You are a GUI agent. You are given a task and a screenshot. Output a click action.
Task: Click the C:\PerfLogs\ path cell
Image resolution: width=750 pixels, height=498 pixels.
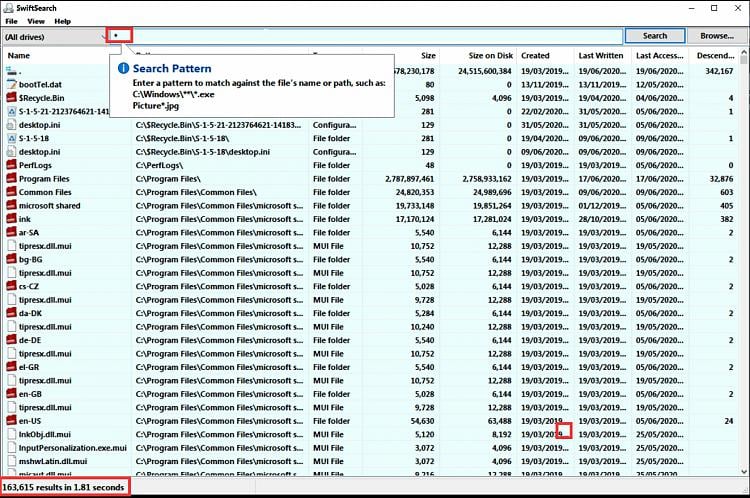pyautogui.click(x=159, y=165)
